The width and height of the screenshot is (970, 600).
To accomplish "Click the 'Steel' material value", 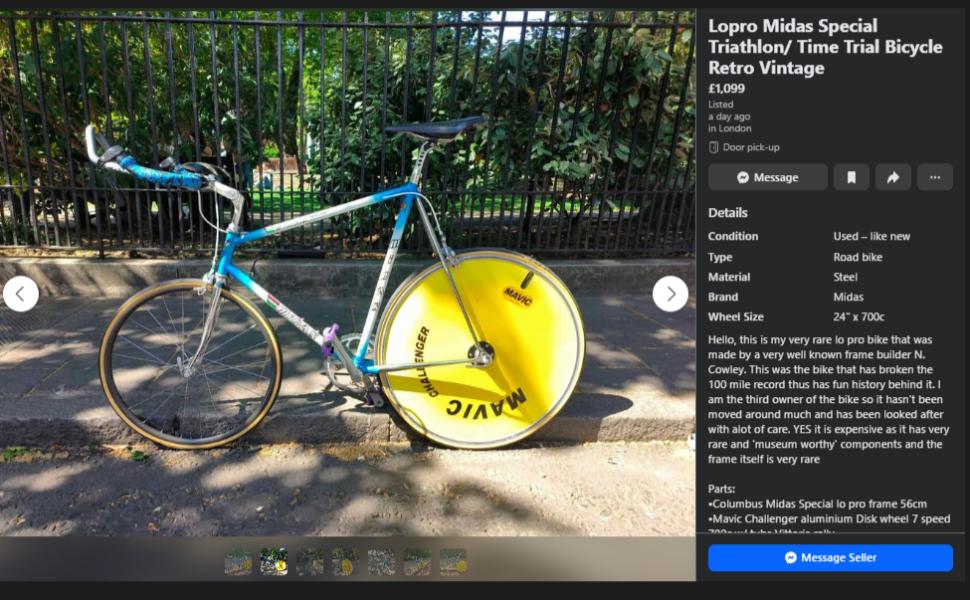I will 845,277.
